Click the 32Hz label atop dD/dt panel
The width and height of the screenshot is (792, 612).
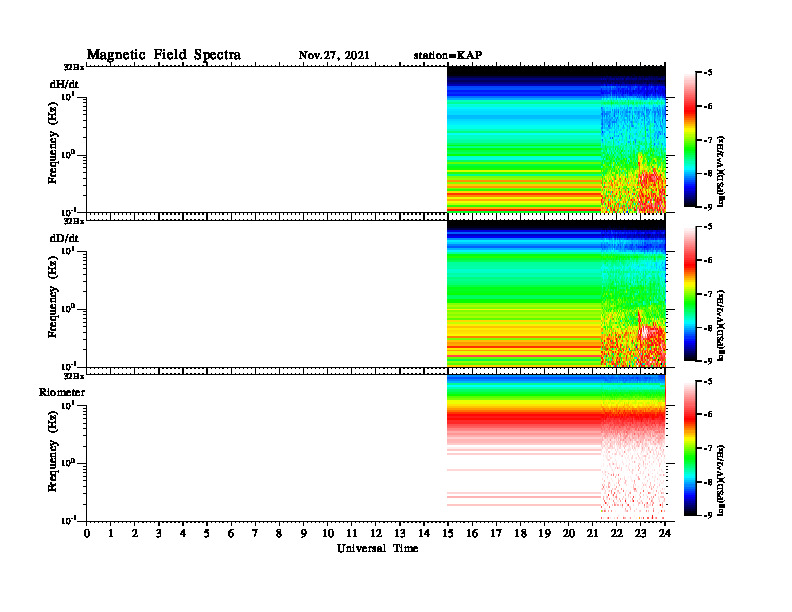pos(74,221)
